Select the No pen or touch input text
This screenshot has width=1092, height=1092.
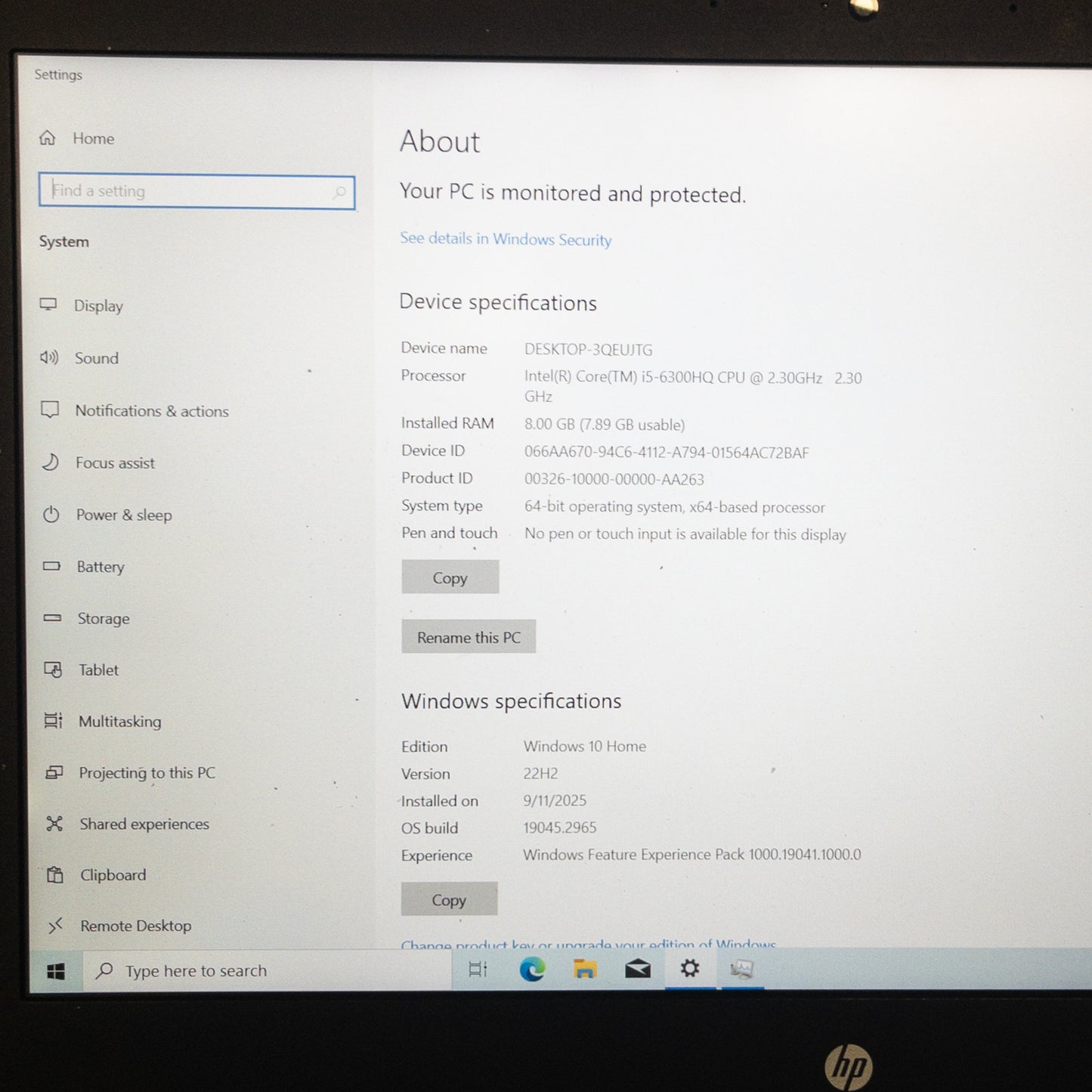click(685, 534)
